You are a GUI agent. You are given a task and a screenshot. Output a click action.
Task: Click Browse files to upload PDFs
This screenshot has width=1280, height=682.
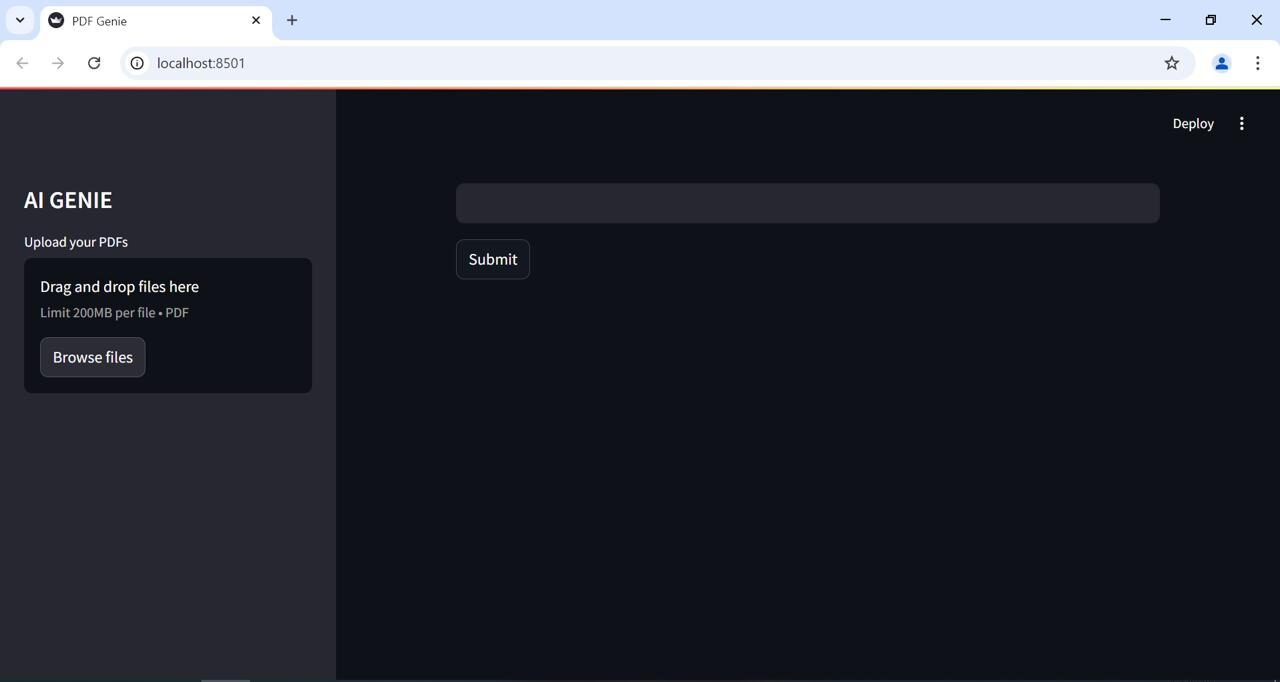[93, 357]
